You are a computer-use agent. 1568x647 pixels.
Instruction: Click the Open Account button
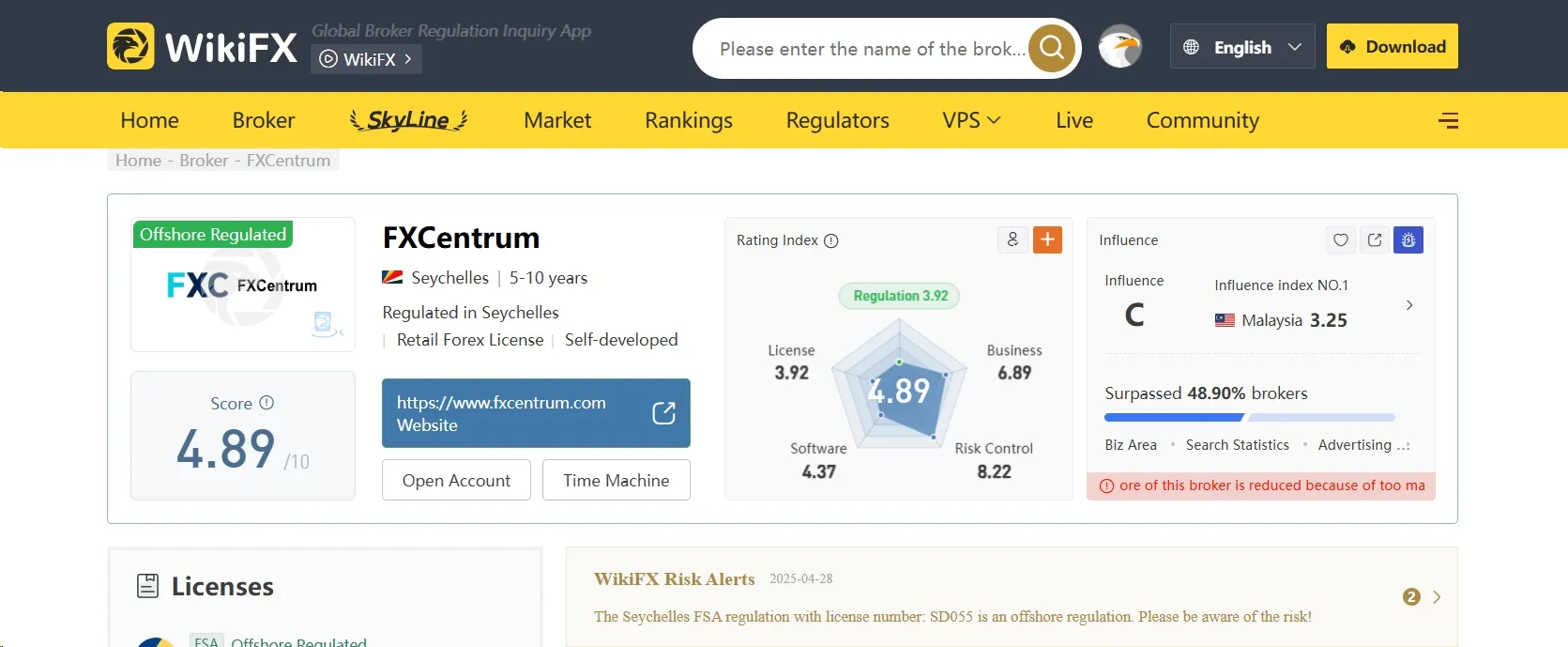pyautogui.click(x=456, y=480)
